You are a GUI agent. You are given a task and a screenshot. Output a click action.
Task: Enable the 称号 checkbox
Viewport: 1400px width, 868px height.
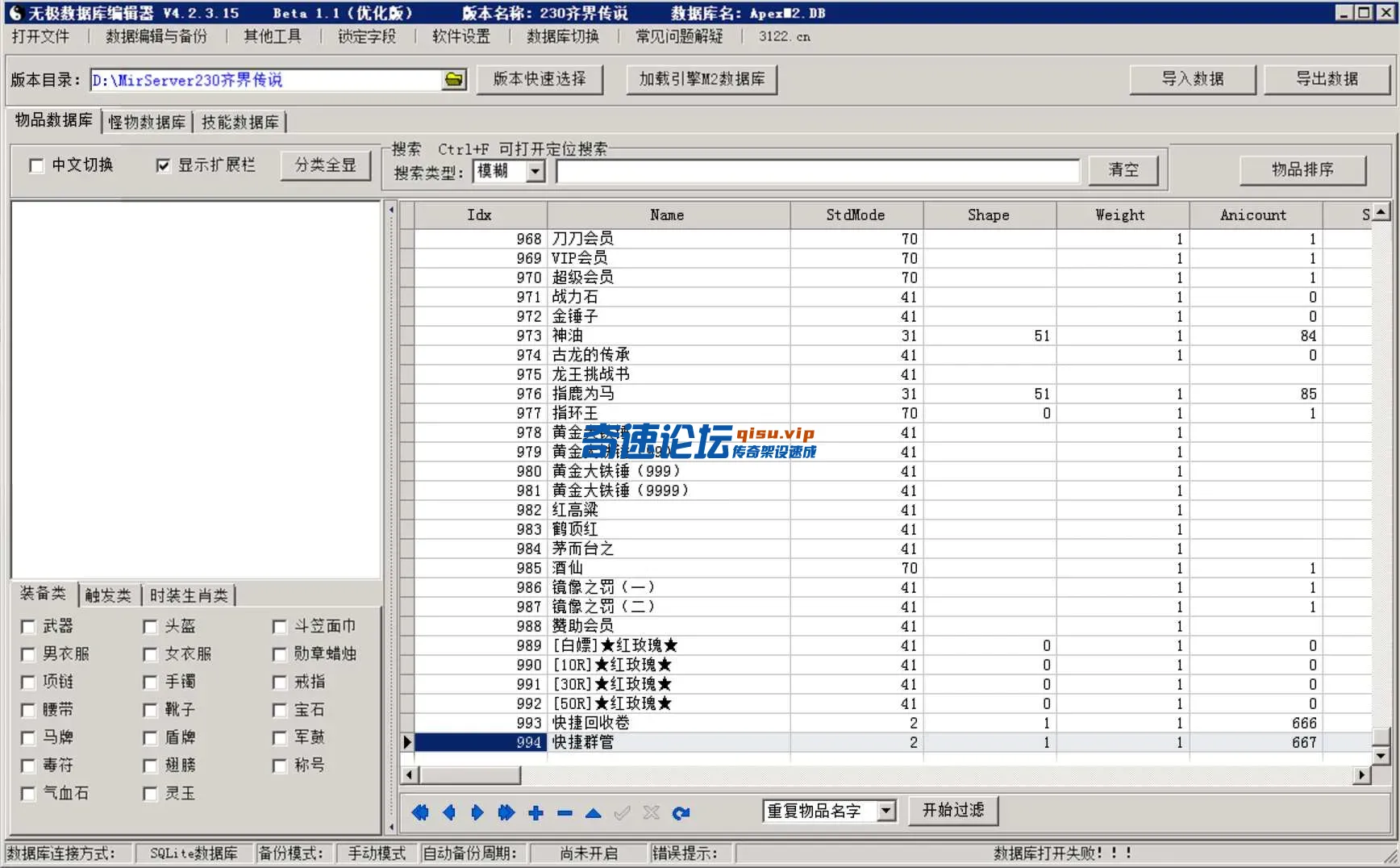(280, 766)
